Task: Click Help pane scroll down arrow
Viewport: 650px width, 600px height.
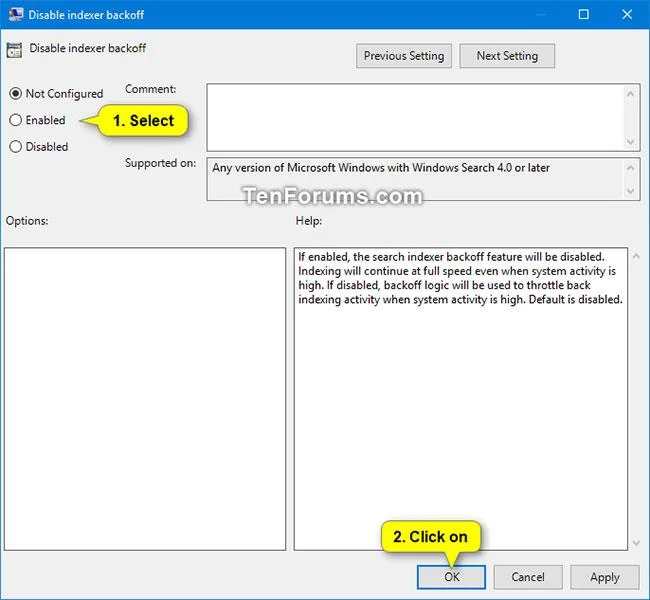Action: [636, 543]
